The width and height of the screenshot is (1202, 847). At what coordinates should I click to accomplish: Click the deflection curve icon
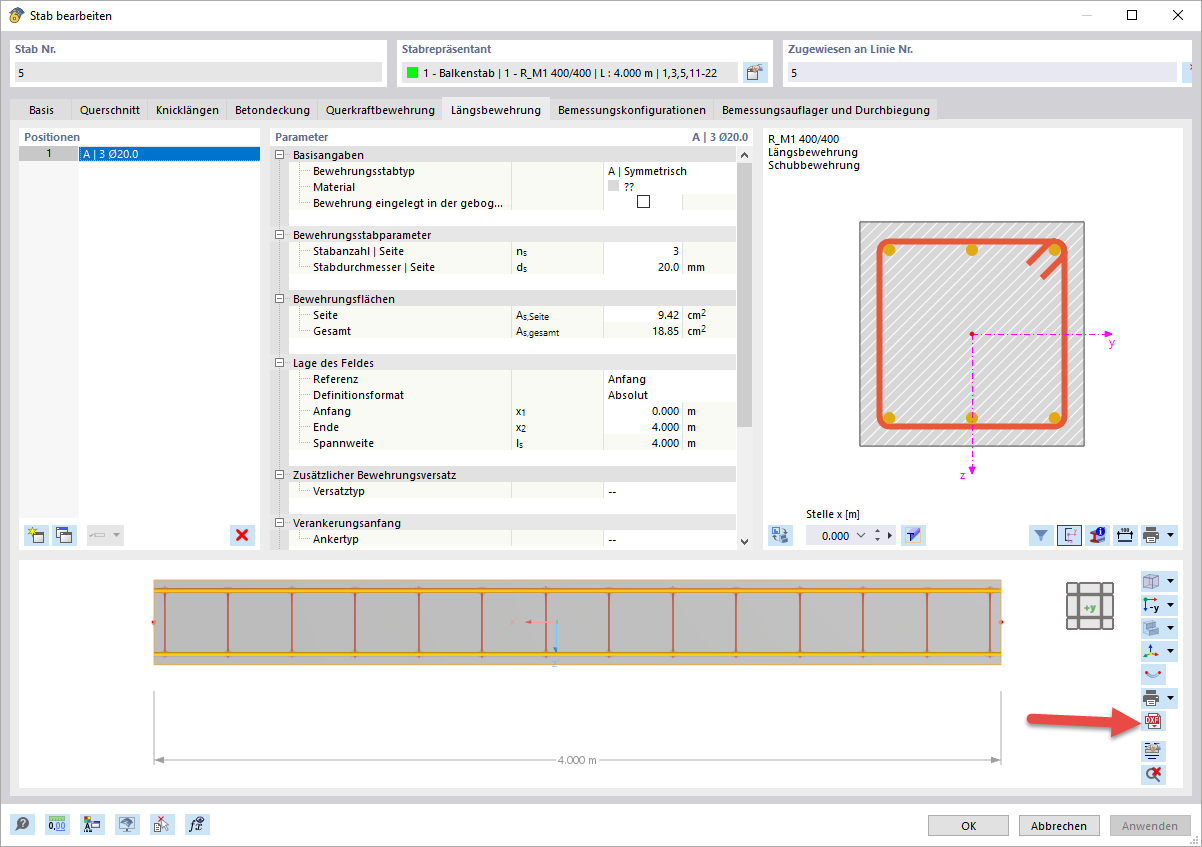pyautogui.click(x=1153, y=674)
